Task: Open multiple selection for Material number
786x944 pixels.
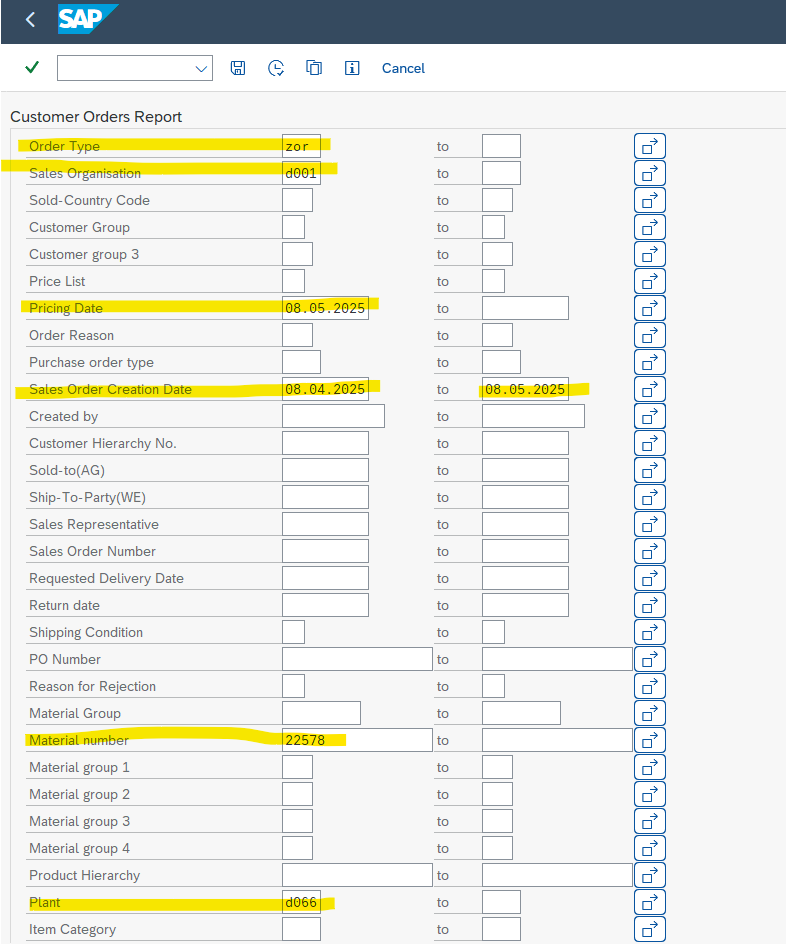Action: [x=649, y=740]
